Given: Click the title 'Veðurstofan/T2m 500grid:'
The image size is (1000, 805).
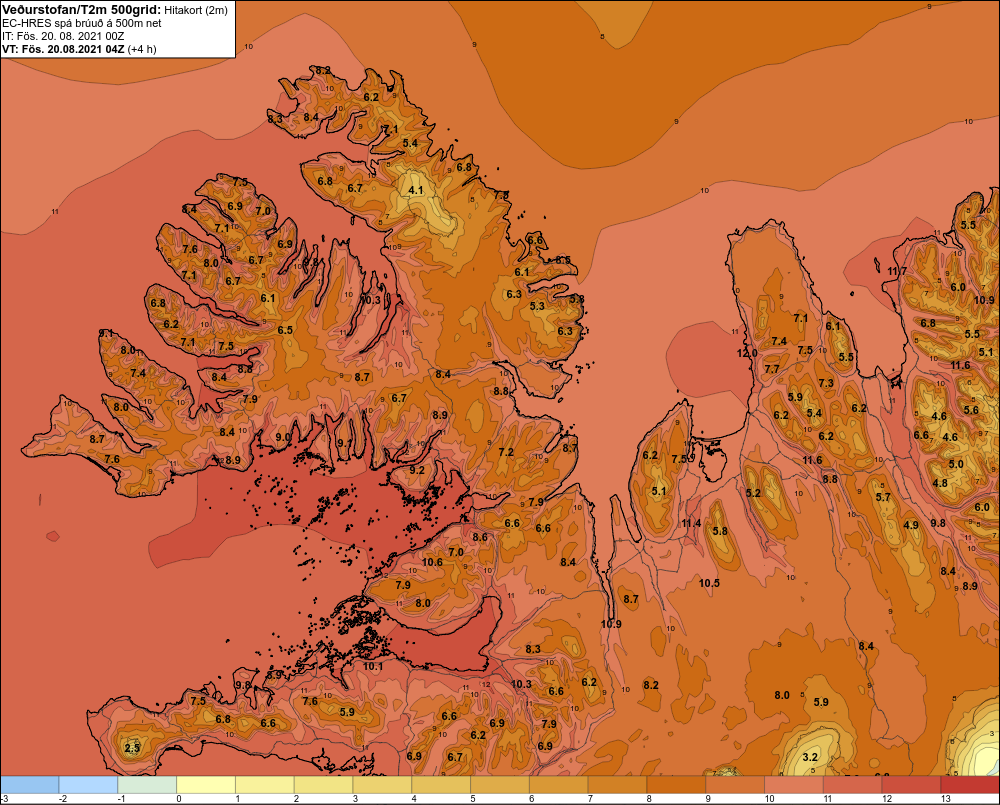Looking at the screenshot, I should coord(82,10).
